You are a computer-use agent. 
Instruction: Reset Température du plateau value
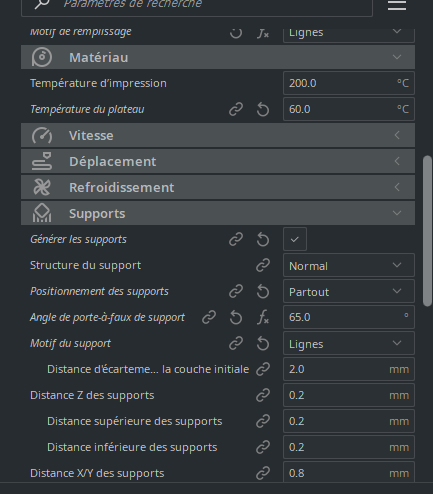pos(263,109)
